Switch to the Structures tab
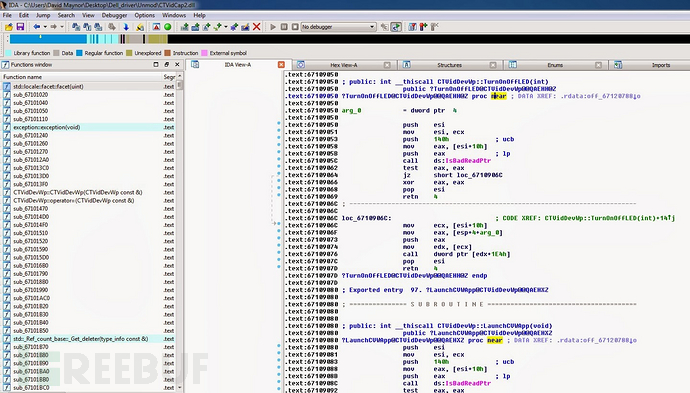 click(449, 65)
